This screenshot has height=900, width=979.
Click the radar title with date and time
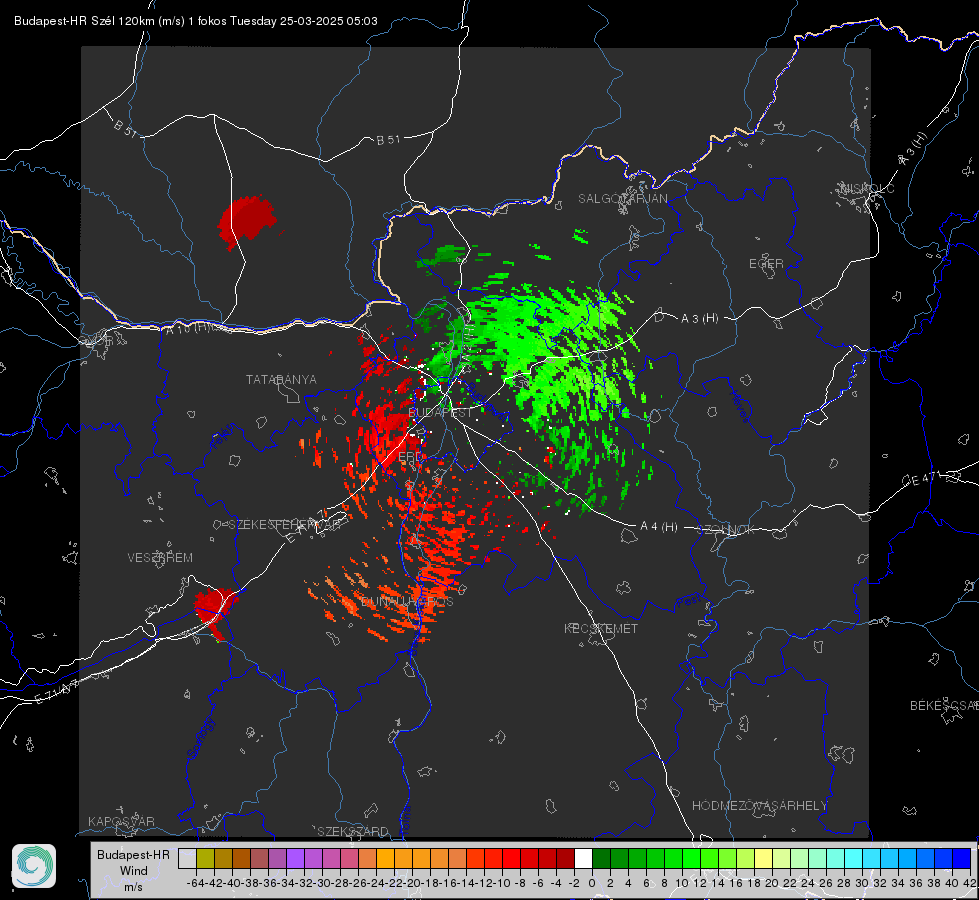point(195,21)
